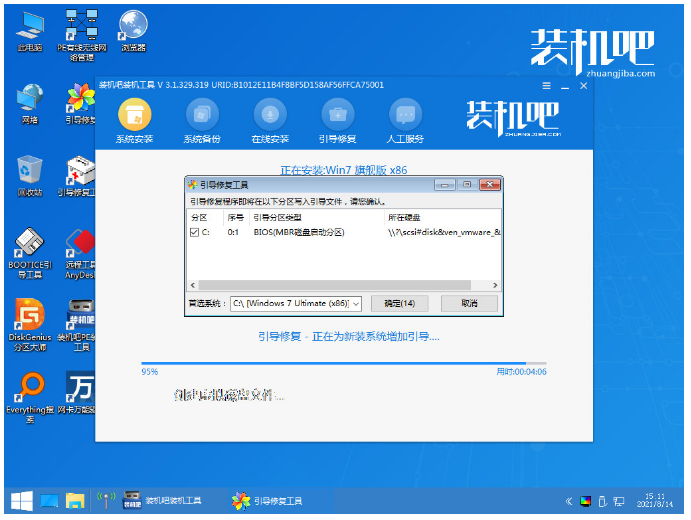The height and width of the screenshot is (520, 691).
Task: Click the 人工服务 support icon
Action: tap(405, 113)
